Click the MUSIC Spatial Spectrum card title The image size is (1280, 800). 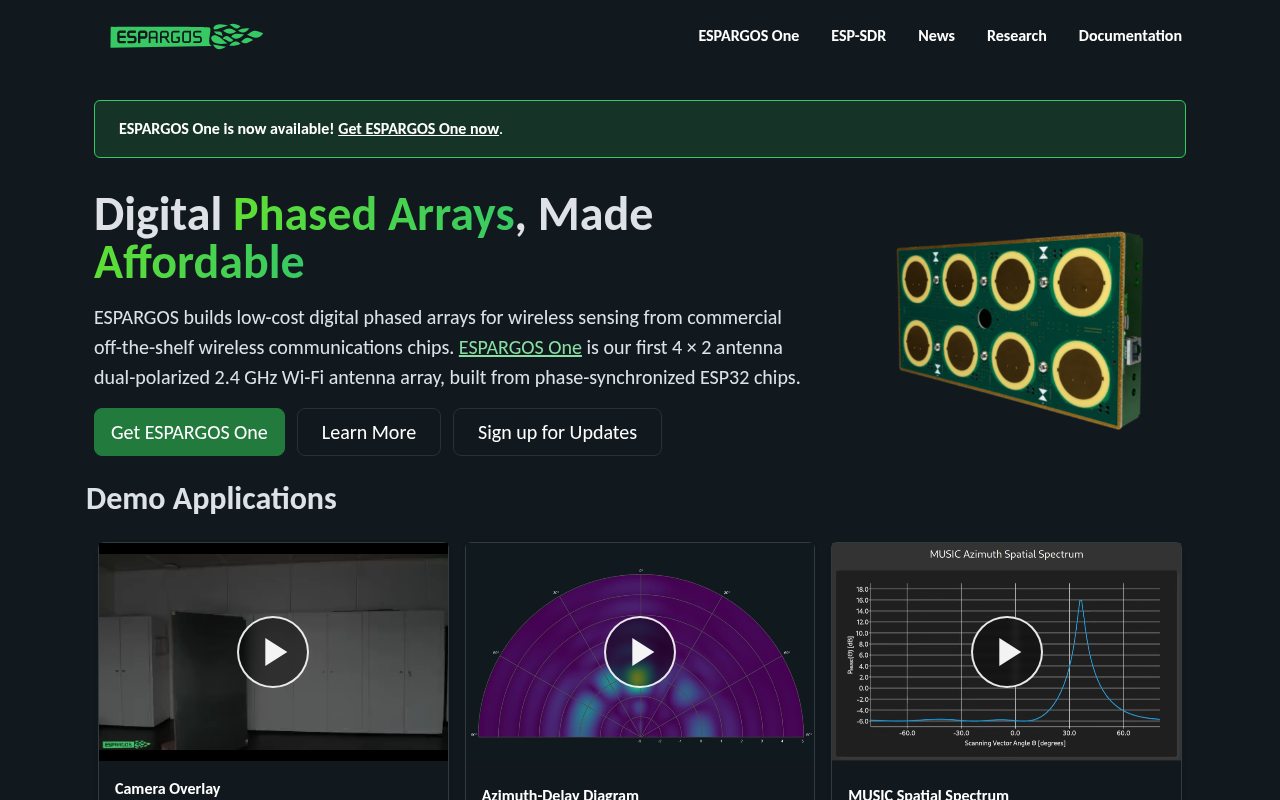click(x=928, y=794)
